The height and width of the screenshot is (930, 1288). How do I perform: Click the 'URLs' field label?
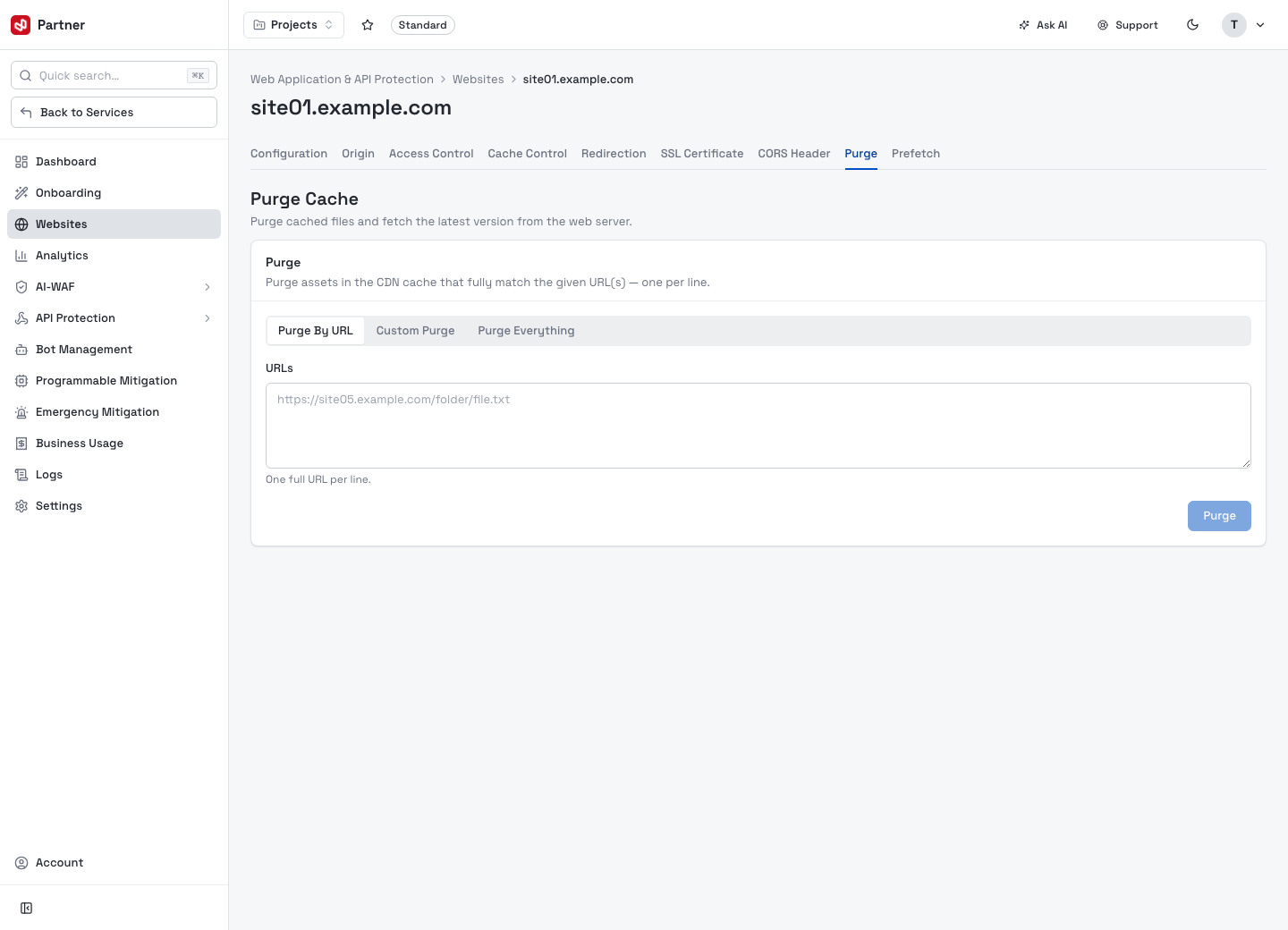tap(279, 368)
